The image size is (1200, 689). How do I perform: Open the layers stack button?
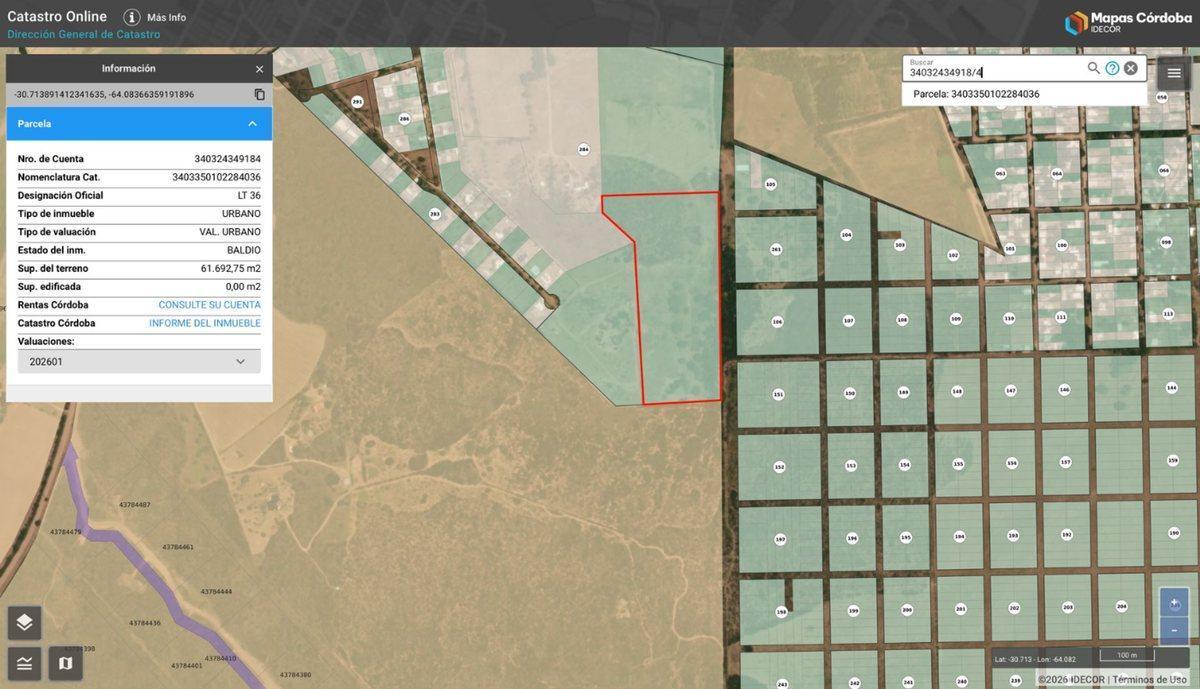(x=25, y=623)
